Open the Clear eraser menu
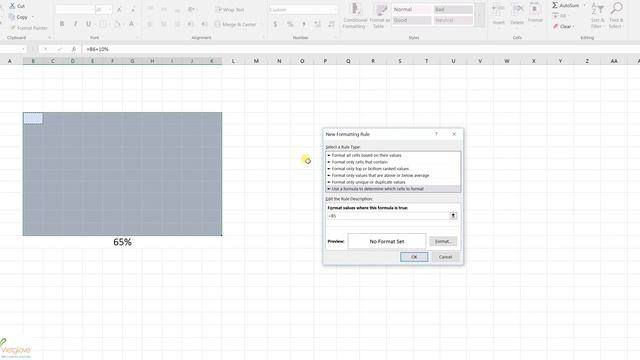The width and height of the screenshot is (640, 360). click(563, 27)
